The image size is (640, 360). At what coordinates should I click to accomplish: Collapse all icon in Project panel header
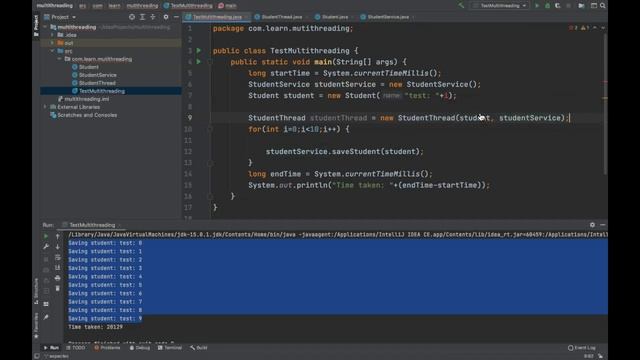(x=153, y=17)
